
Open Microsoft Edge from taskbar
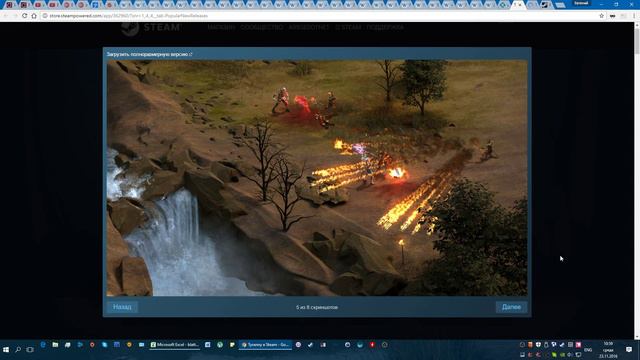coord(43,345)
